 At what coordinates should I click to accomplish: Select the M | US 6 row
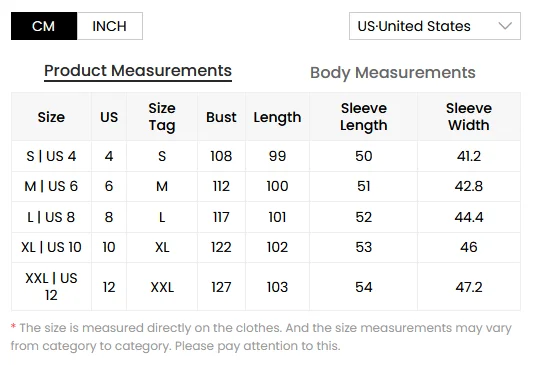click(266, 186)
